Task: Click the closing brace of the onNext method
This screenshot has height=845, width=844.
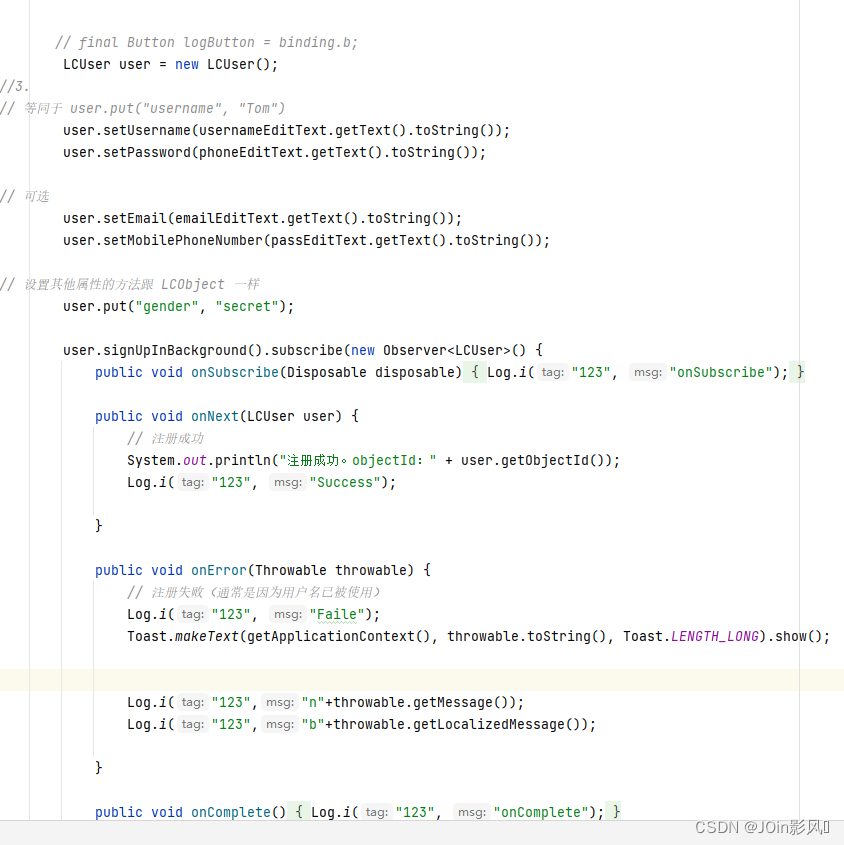Action: 99,525
